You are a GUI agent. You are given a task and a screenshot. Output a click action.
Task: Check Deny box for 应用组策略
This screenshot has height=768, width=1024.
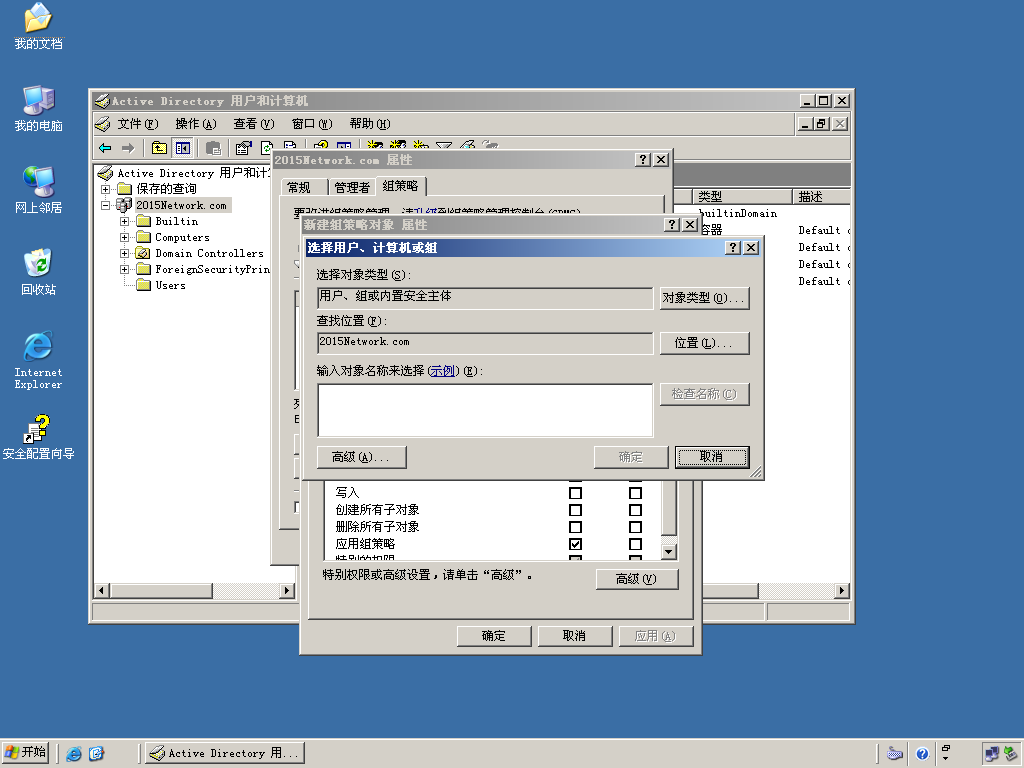point(635,544)
